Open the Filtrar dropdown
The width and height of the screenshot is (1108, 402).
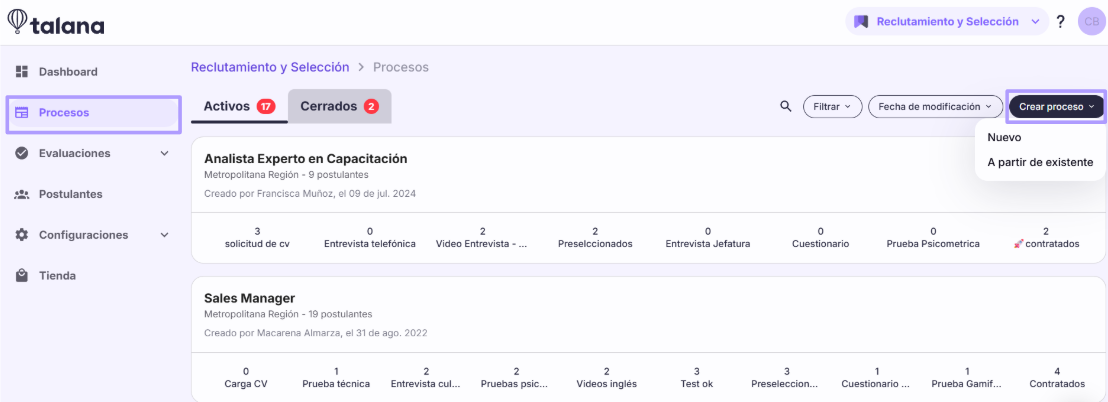(832, 107)
